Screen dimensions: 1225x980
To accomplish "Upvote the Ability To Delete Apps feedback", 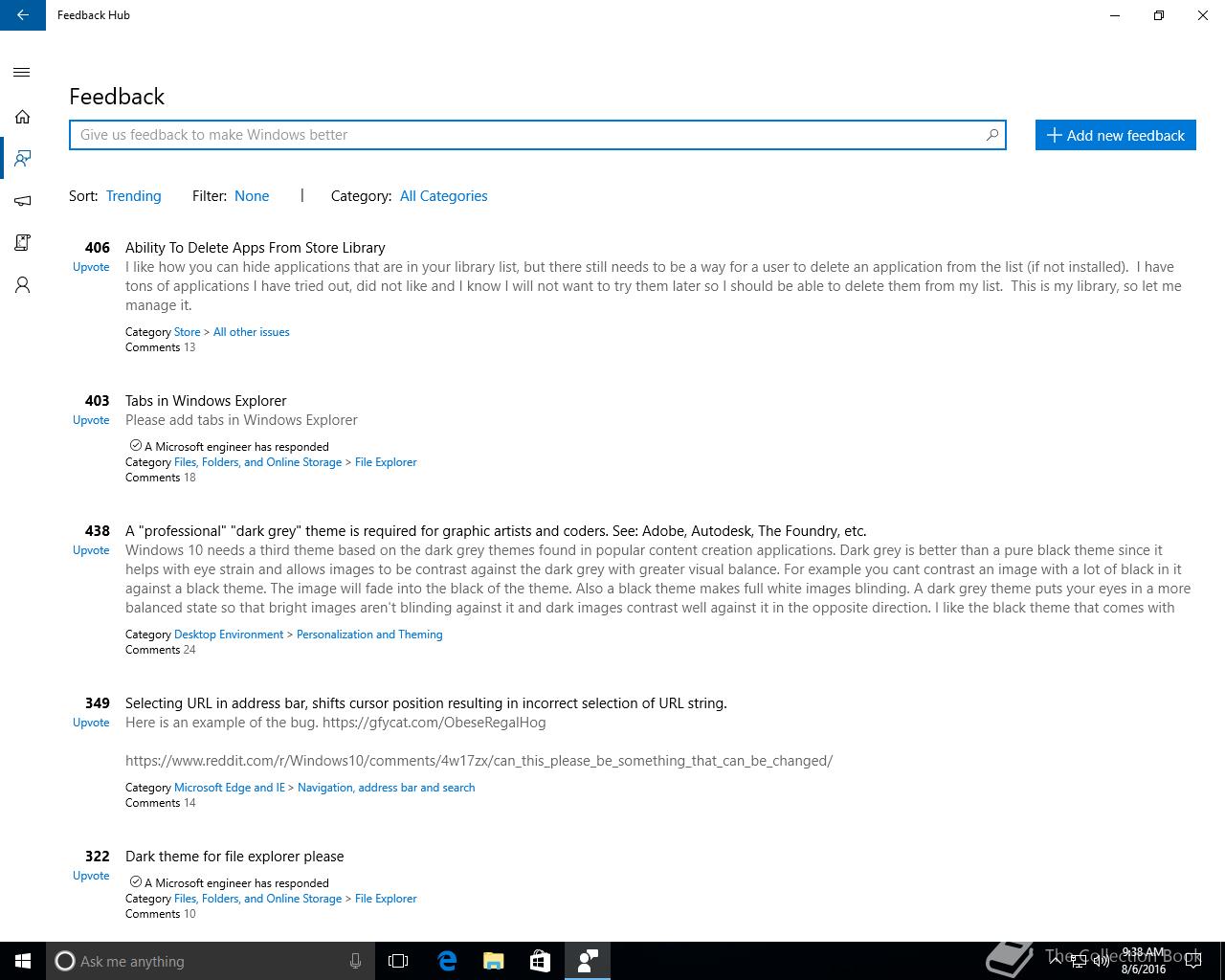I will 91,267.
